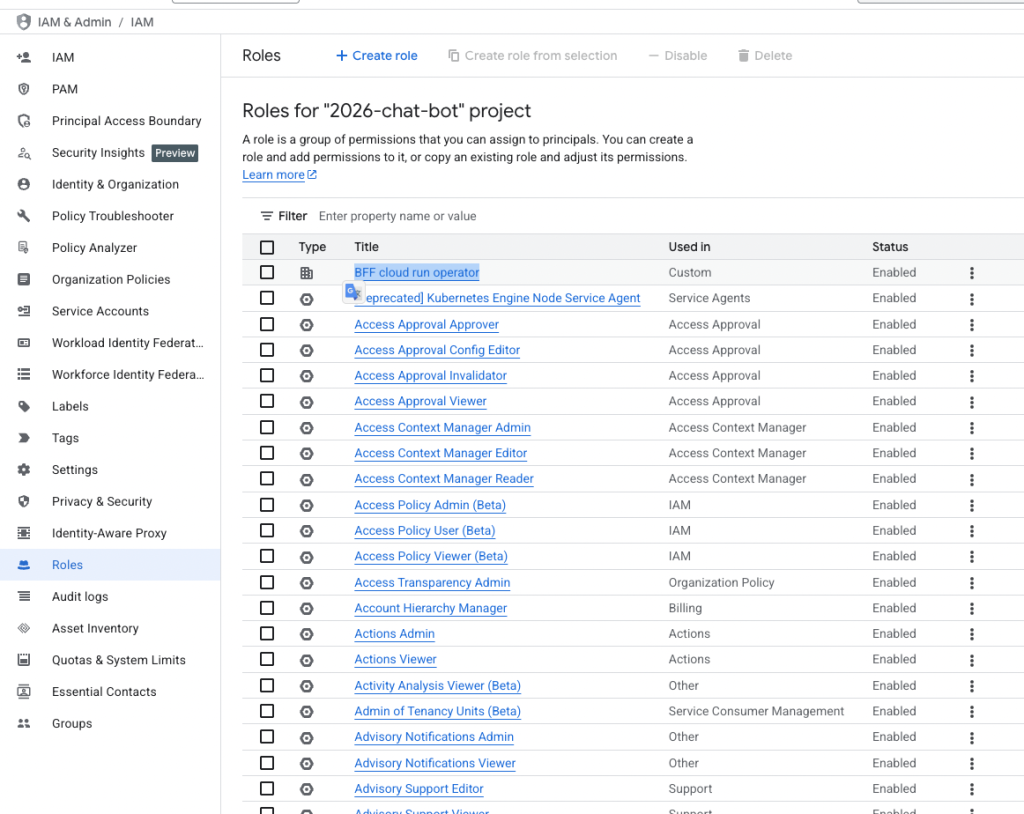Toggle the select-all checkbox in table header
Viewport: 1024px width, 814px height.
coord(267,248)
